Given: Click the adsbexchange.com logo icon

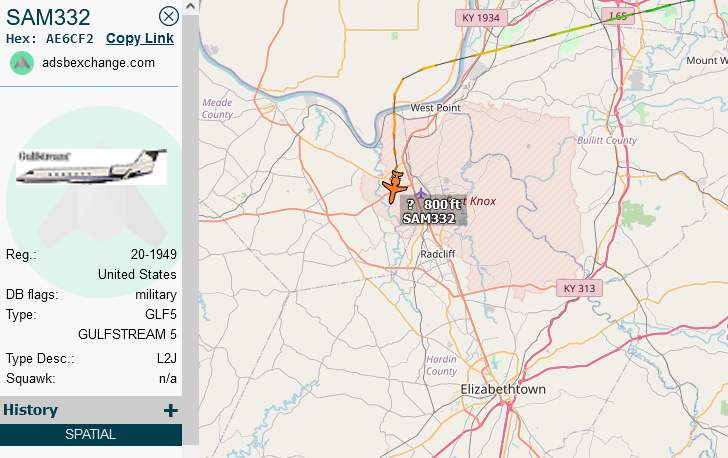Looking at the screenshot, I should pos(22,63).
